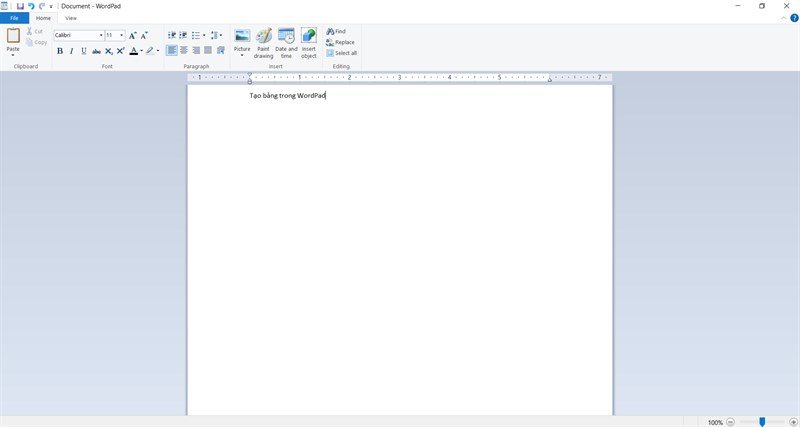Viewport: 800px width, 427px height.
Task: Expand the highlight color palette arrow
Action: (x=158, y=51)
